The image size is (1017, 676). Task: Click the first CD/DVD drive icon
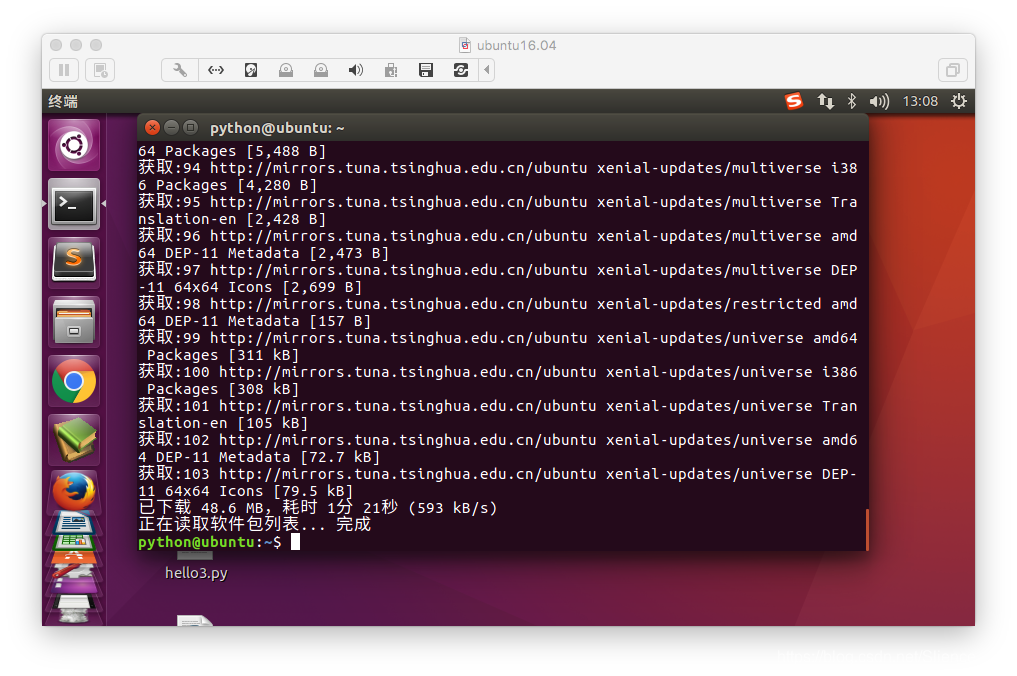coord(285,70)
